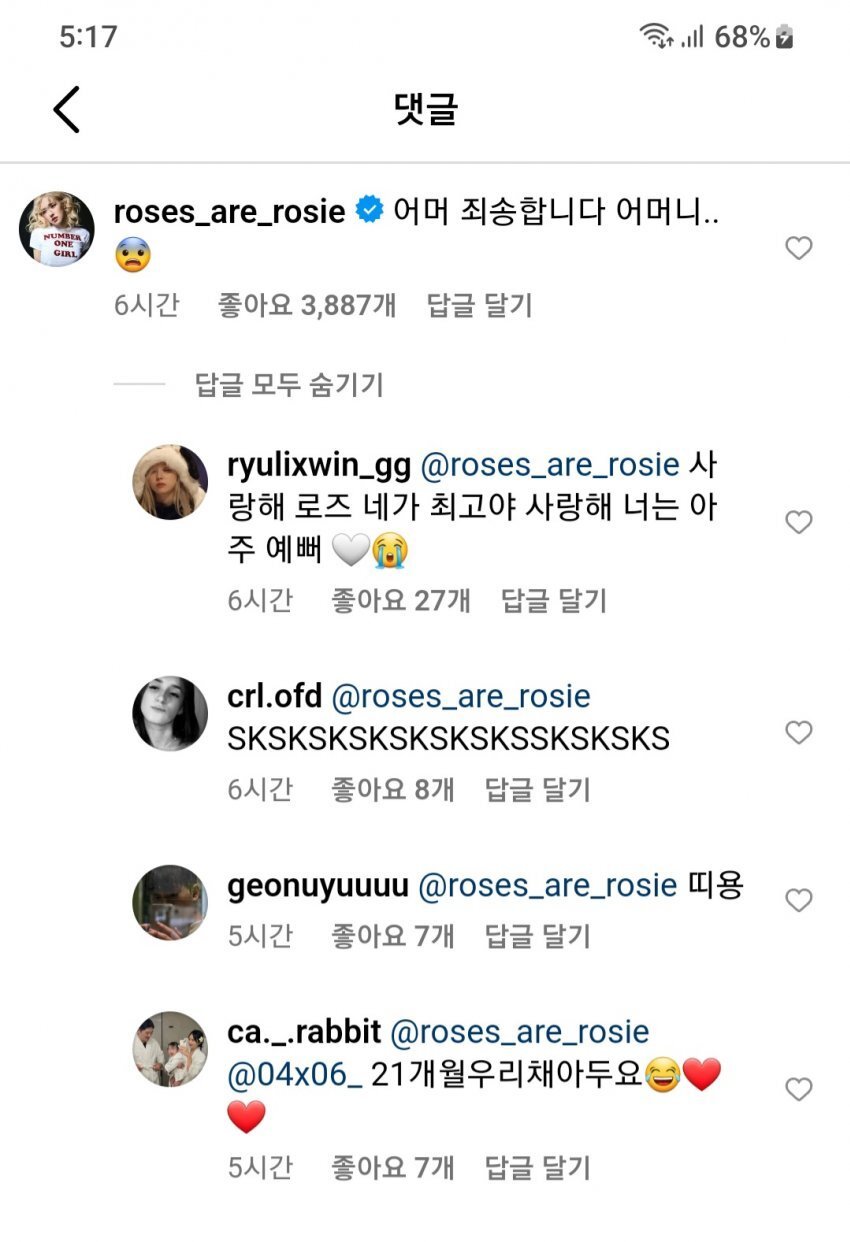Screen dimensions: 850x1242
Task: Tap the blue verified badge
Action: click(x=370, y=212)
